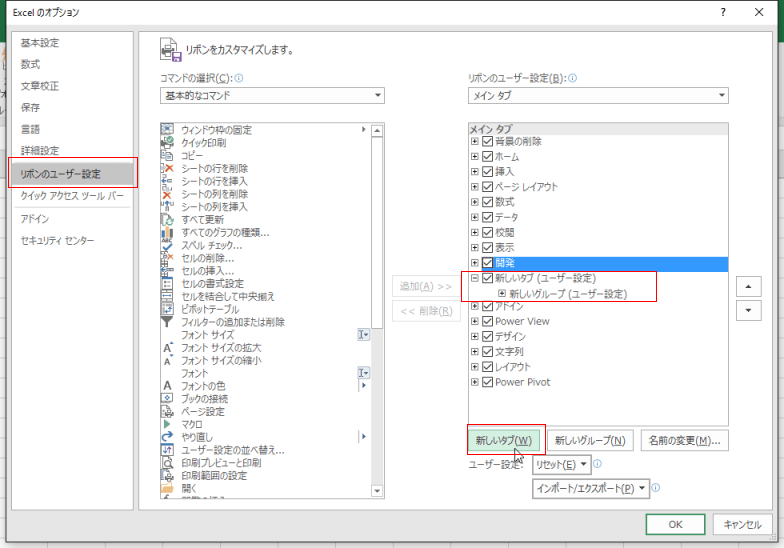Image resolution: width=784 pixels, height=548 pixels.
Task: Click the Insert Cells (セルの挿入) icon
Action: pyautogui.click(x=167, y=271)
